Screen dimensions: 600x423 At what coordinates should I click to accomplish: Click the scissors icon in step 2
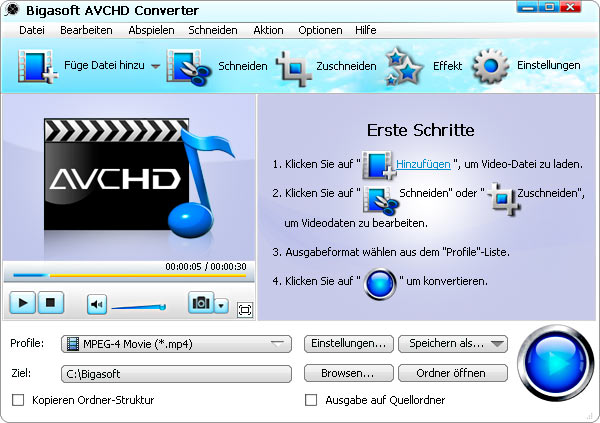pos(380,199)
